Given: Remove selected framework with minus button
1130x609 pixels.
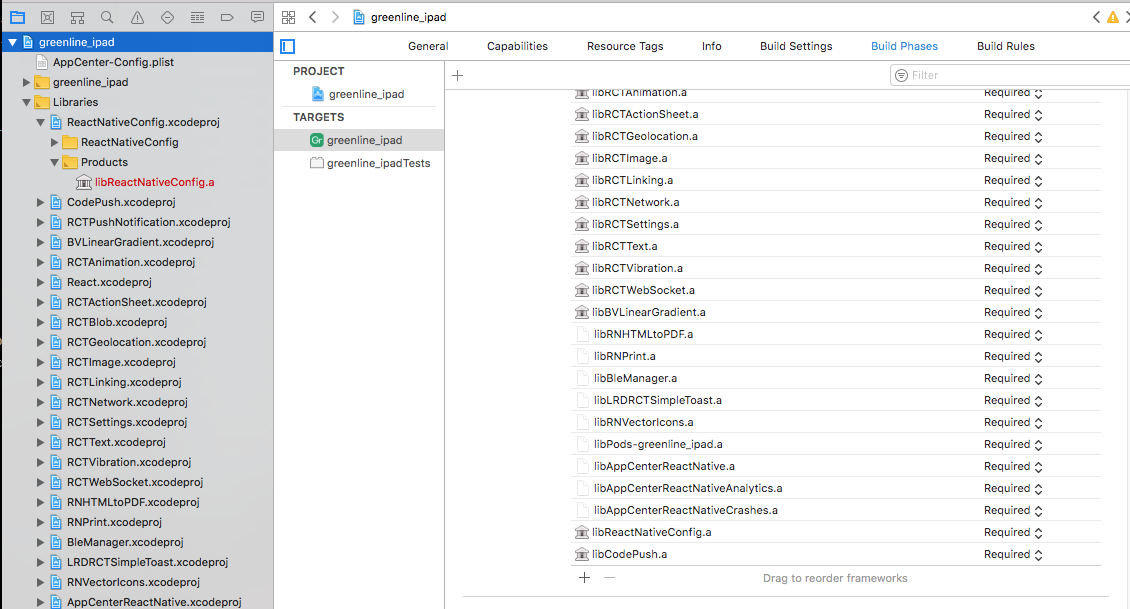Looking at the screenshot, I should pyautogui.click(x=610, y=578).
